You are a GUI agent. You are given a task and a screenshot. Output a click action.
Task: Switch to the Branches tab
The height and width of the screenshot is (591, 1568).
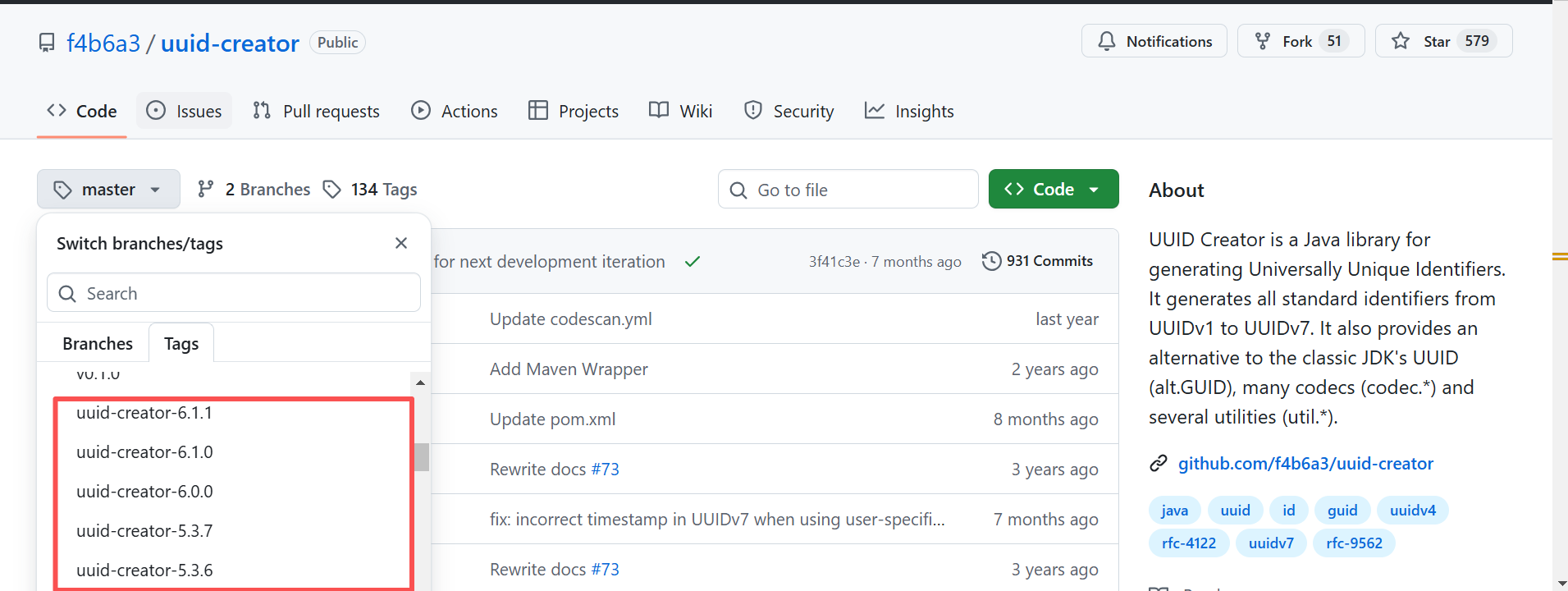97,343
